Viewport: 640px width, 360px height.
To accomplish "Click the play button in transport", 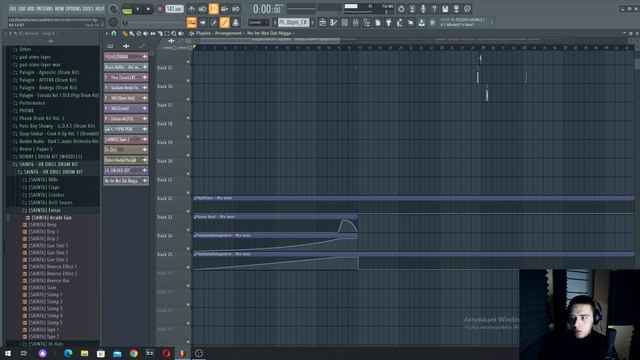I will (138, 9).
